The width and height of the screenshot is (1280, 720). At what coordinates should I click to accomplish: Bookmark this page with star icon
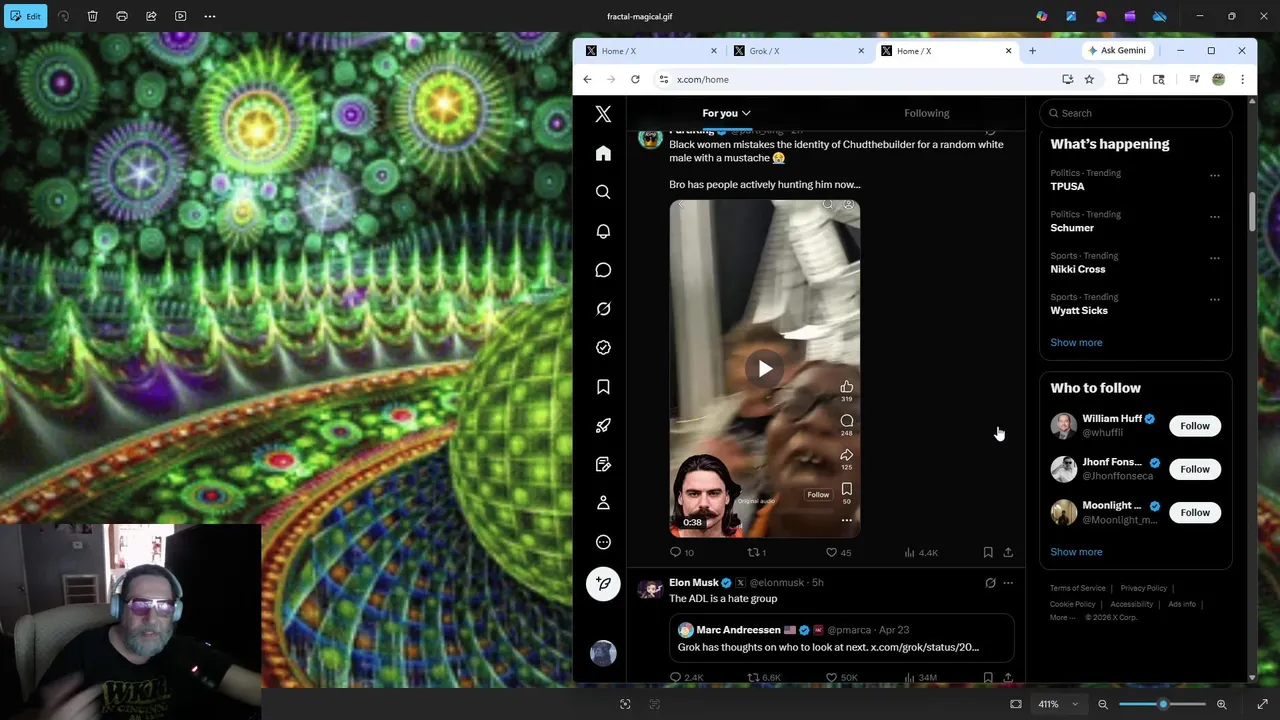pyautogui.click(x=1089, y=79)
